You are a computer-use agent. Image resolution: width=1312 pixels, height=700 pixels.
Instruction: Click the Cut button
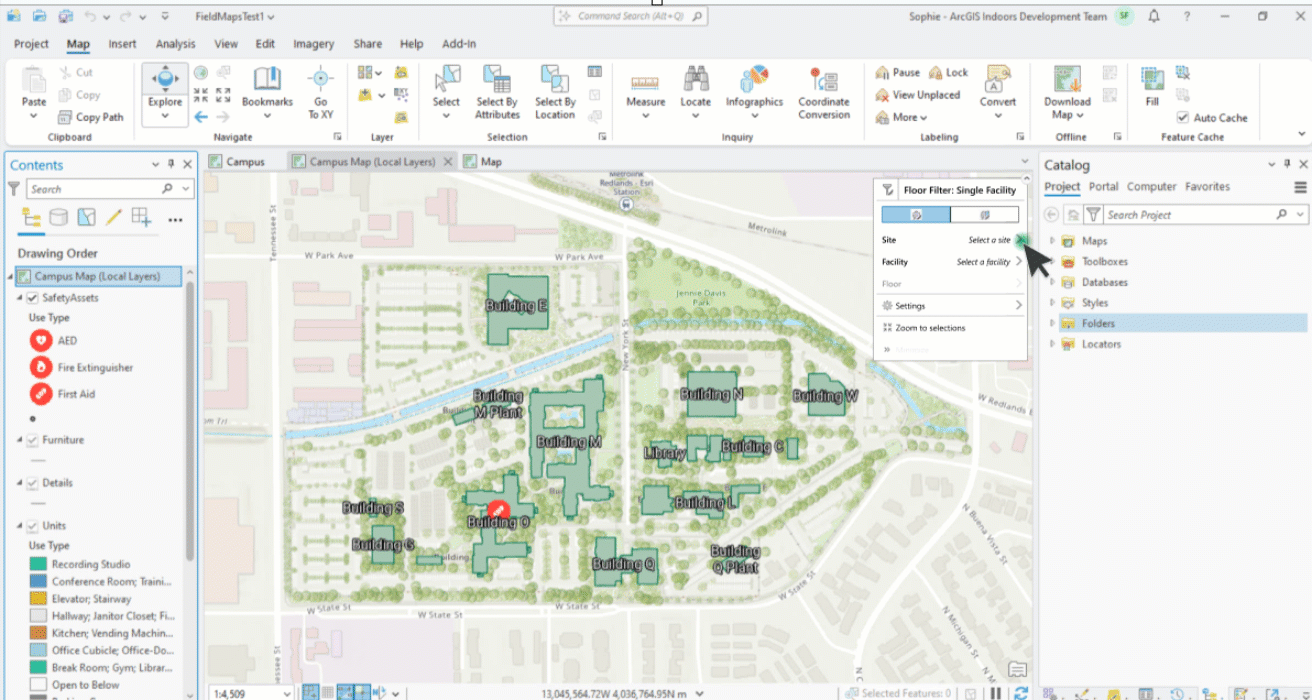(75, 73)
